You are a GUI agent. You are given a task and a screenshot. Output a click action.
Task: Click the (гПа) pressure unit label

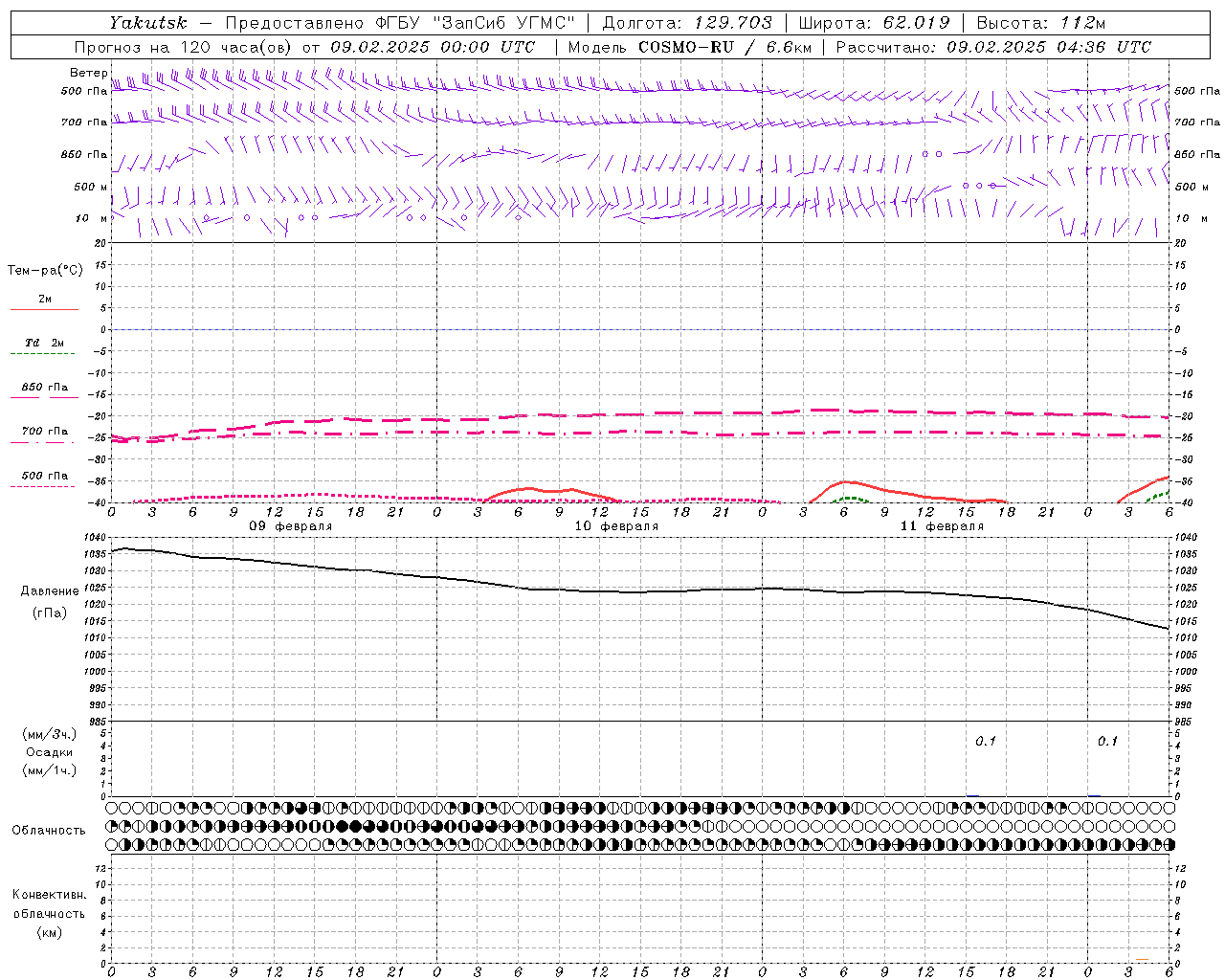50,613
